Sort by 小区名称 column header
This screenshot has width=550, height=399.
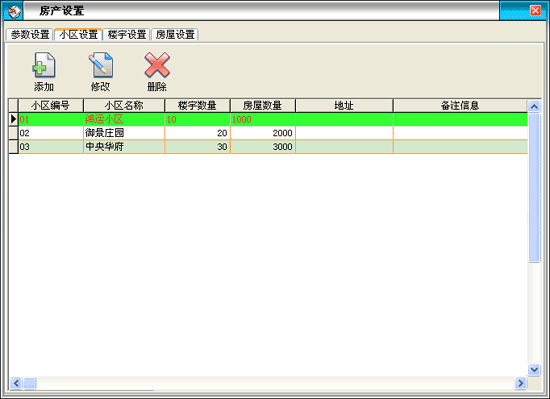coord(124,106)
